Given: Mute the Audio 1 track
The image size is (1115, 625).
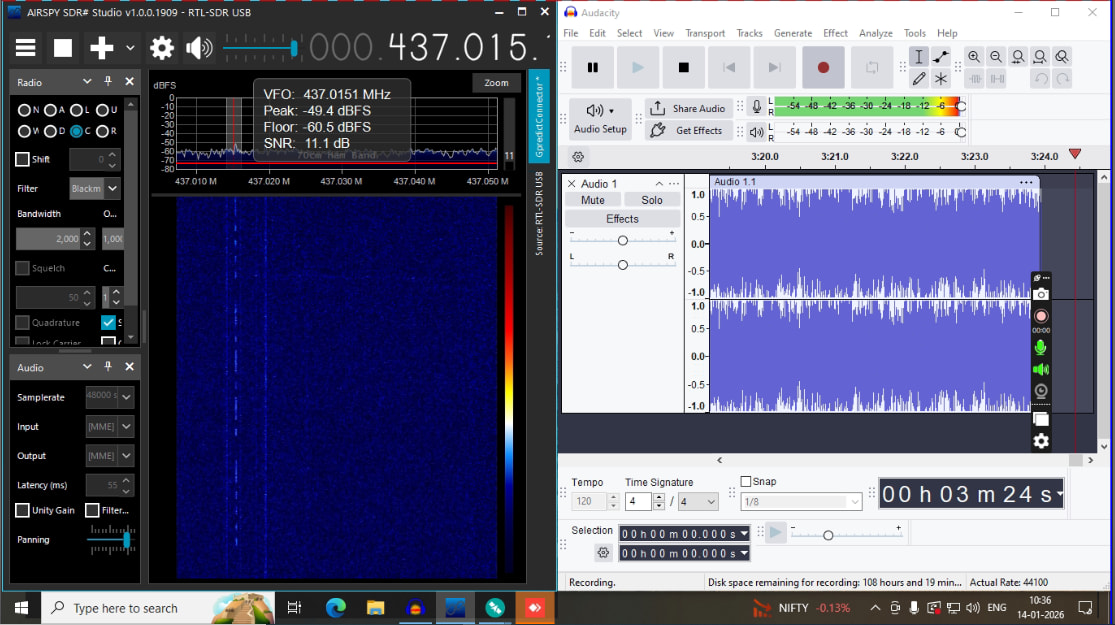Looking at the screenshot, I should click(x=592, y=200).
